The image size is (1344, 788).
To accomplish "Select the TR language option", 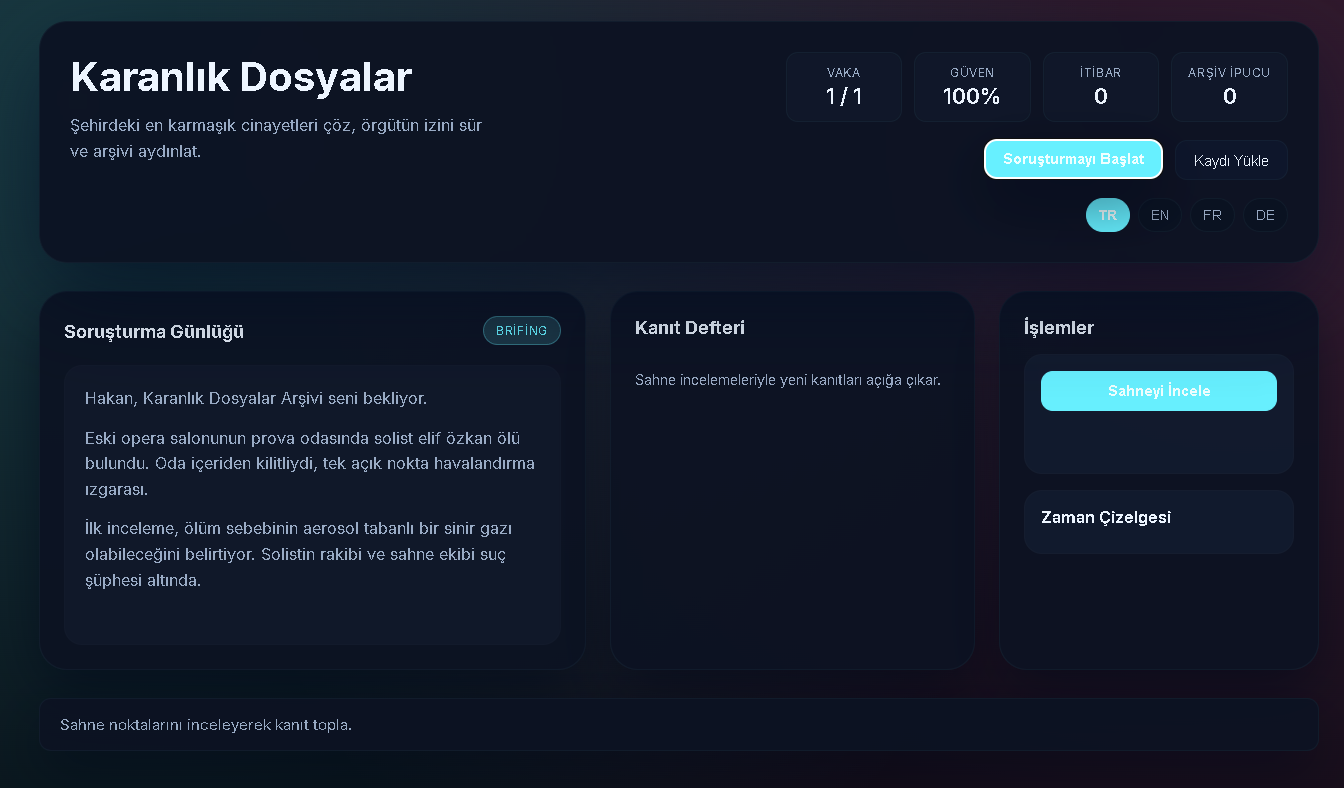I will [x=1107, y=215].
